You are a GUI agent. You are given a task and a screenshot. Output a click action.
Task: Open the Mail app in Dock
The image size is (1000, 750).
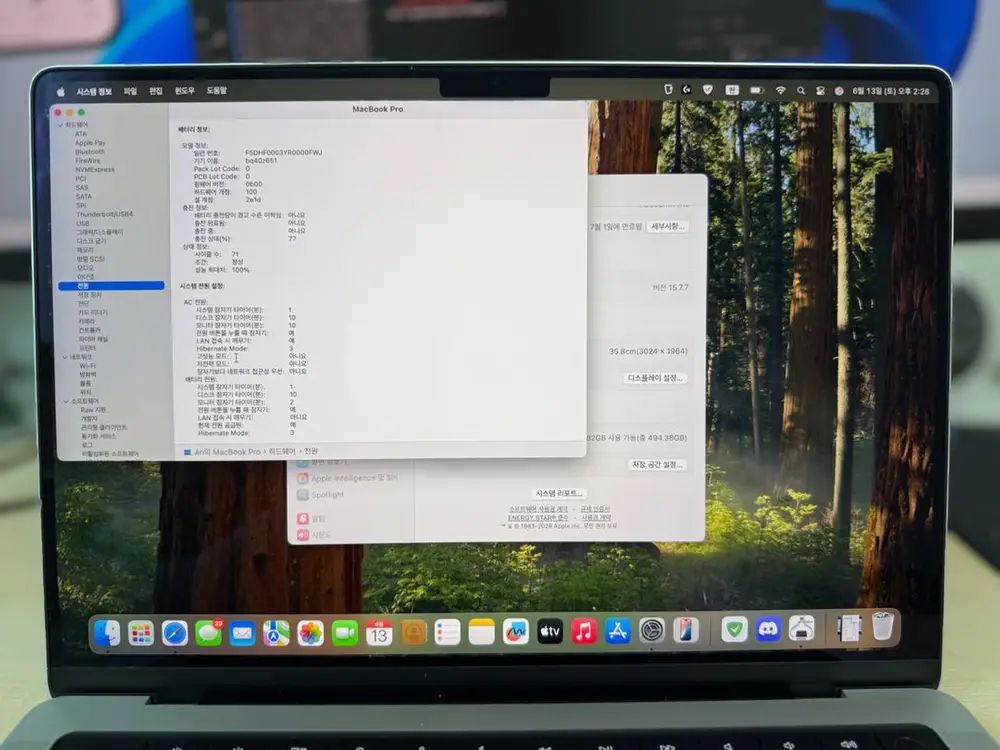[242, 633]
